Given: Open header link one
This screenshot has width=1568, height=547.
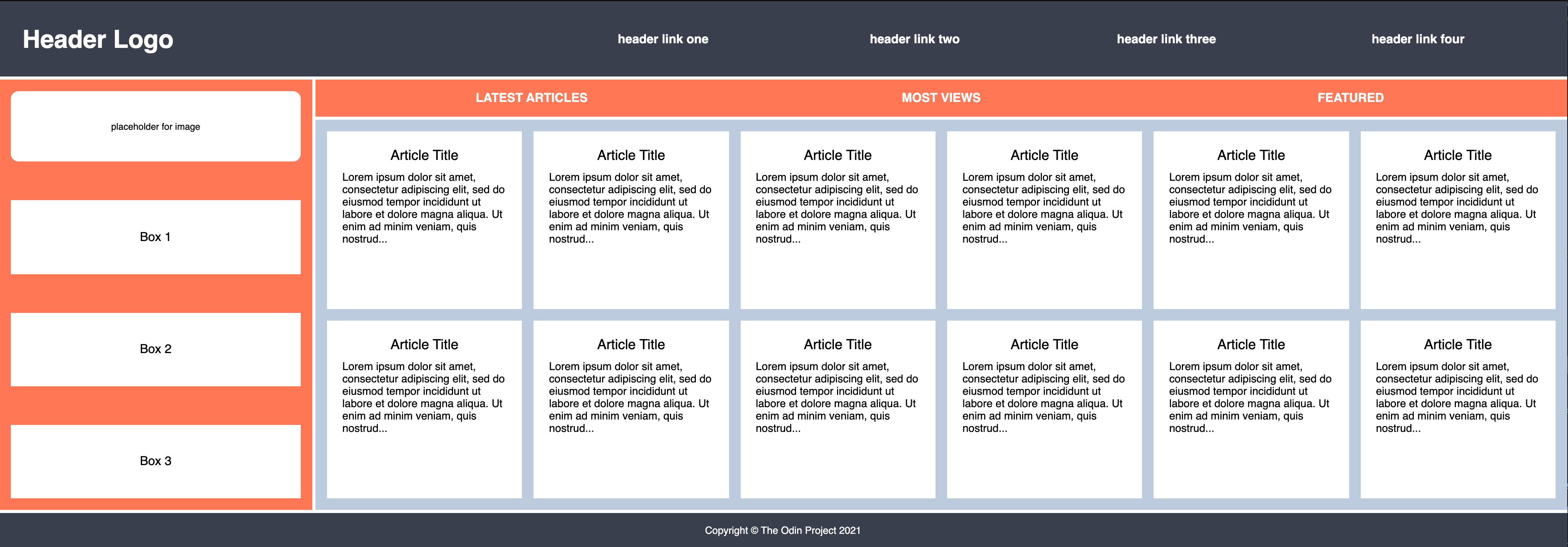Looking at the screenshot, I should pos(663,39).
